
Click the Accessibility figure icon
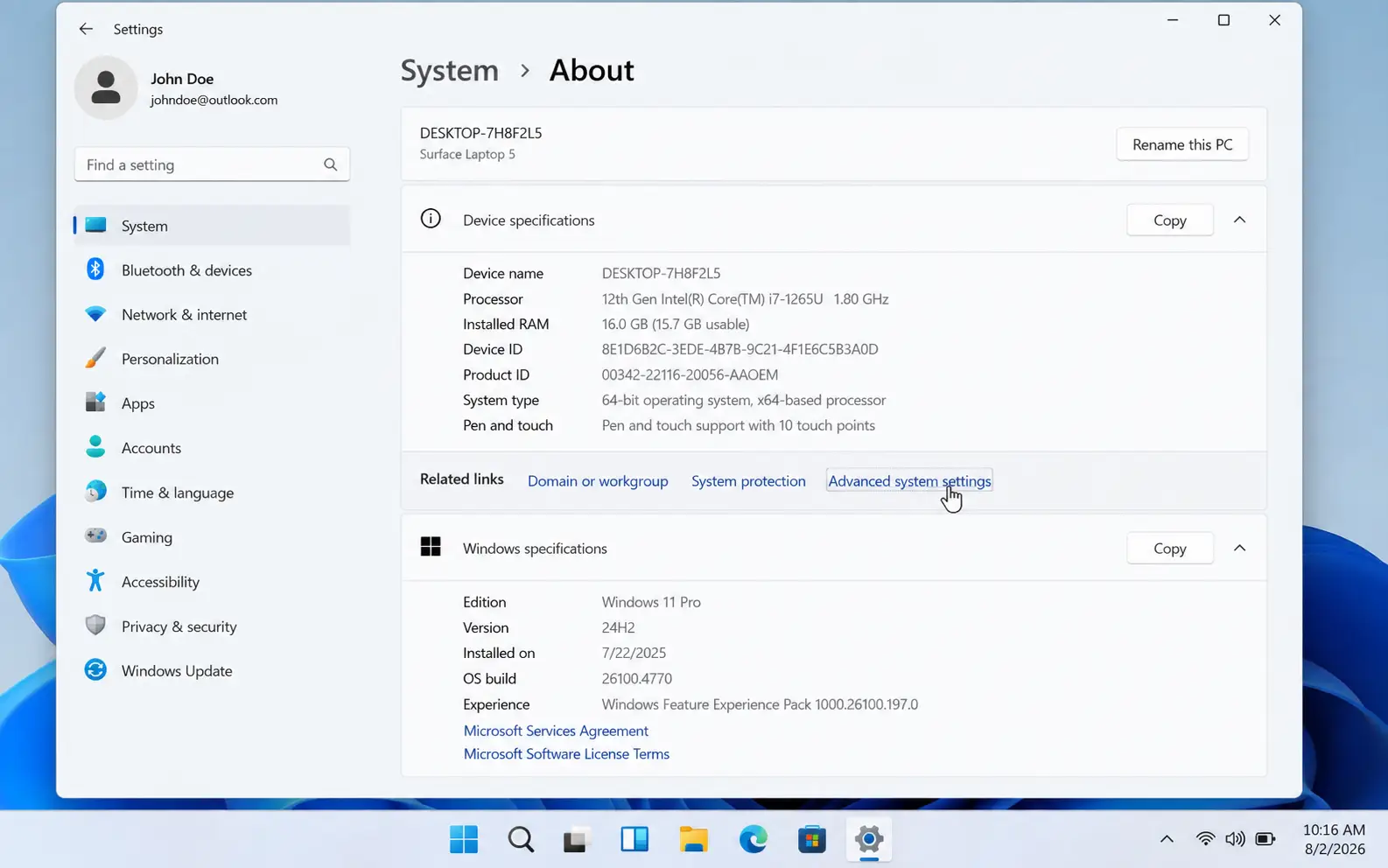click(95, 581)
